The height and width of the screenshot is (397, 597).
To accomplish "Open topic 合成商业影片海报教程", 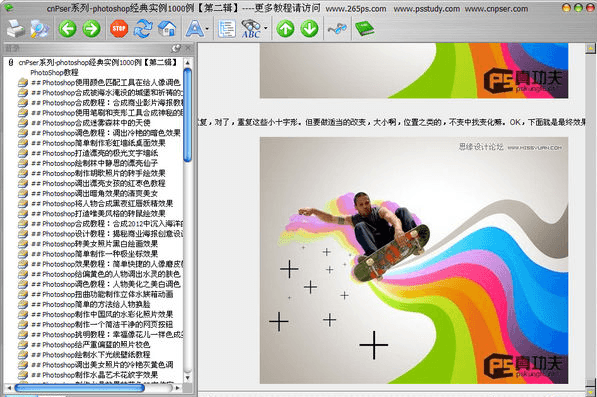I will coord(107,103).
